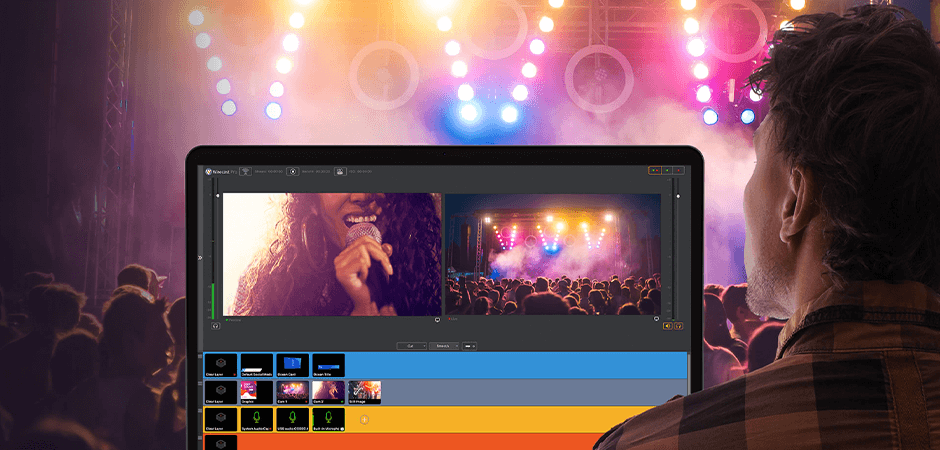Click the monitor icon under Preview pane
The image size is (940, 450).
437,320
